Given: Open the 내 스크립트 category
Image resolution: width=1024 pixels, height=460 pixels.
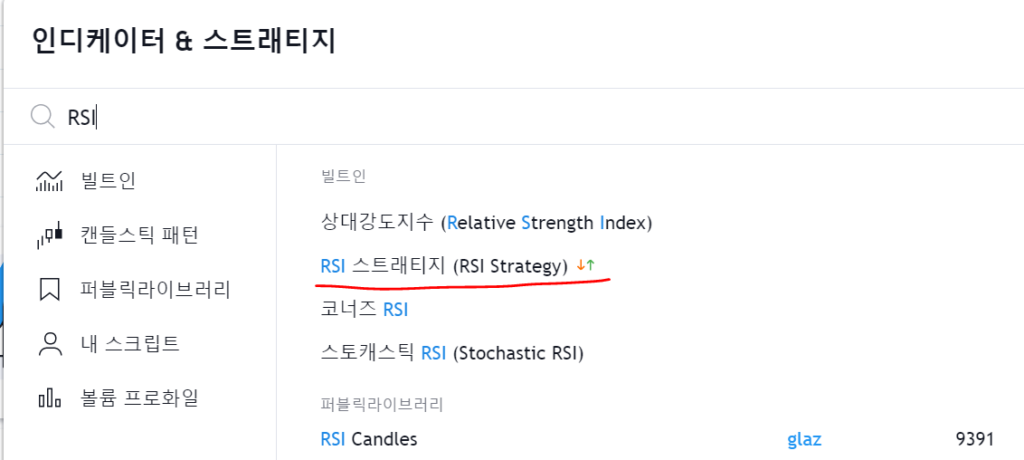Looking at the screenshot, I should pos(130,343).
